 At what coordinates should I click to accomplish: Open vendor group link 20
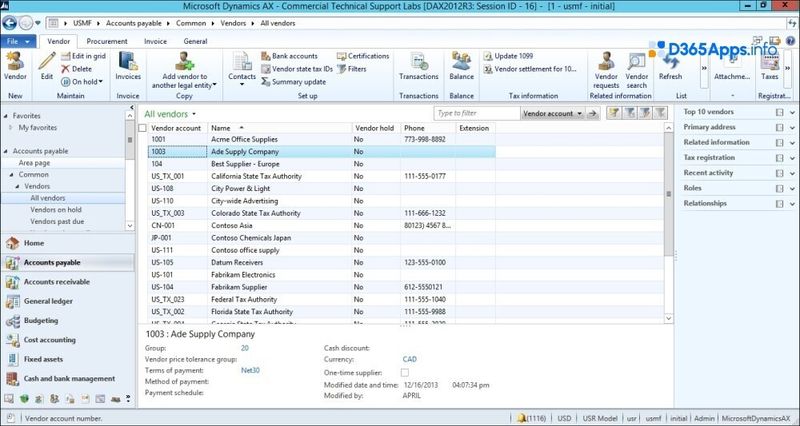coord(245,348)
